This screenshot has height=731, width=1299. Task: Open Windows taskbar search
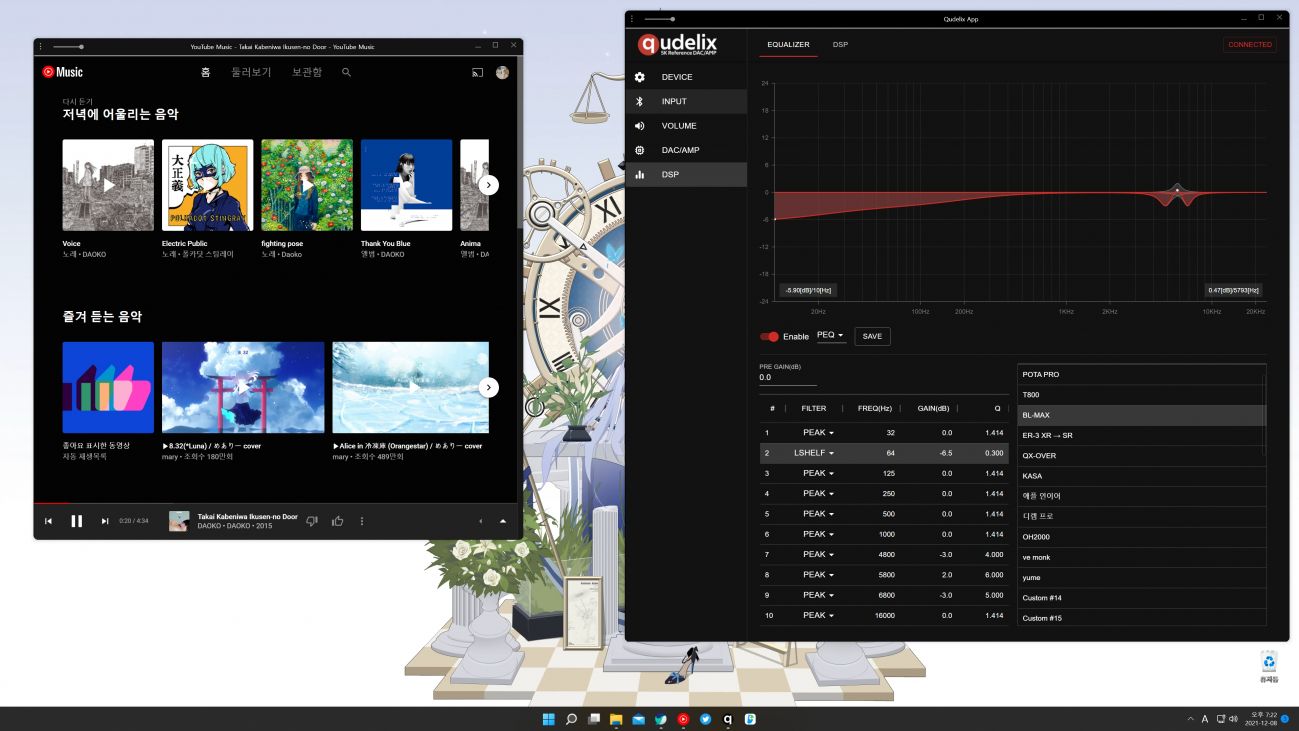(572, 718)
